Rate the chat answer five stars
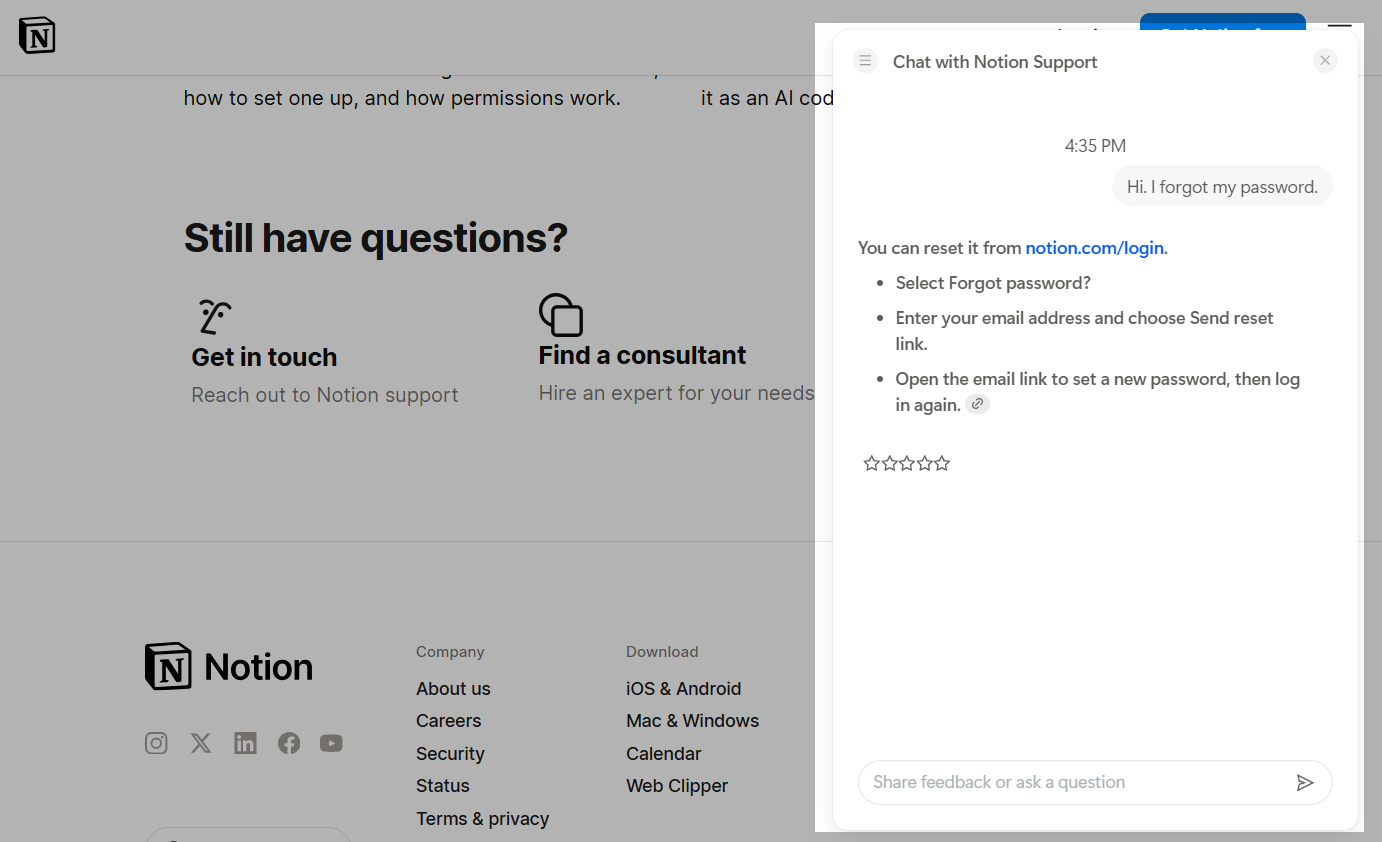Screen dimensions: 1382x842 pos(941,463)
